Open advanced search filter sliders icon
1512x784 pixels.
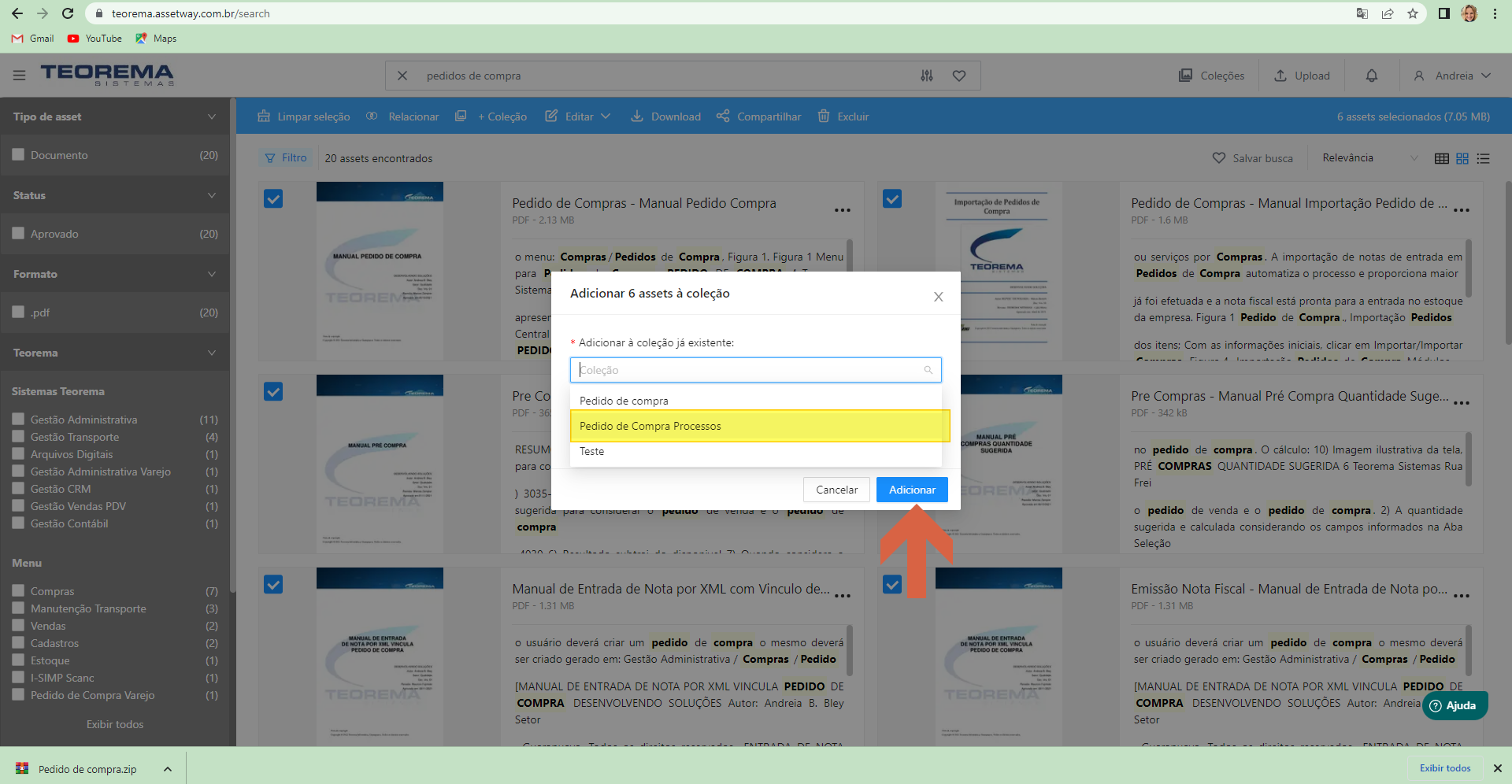(x=927, y=76)
